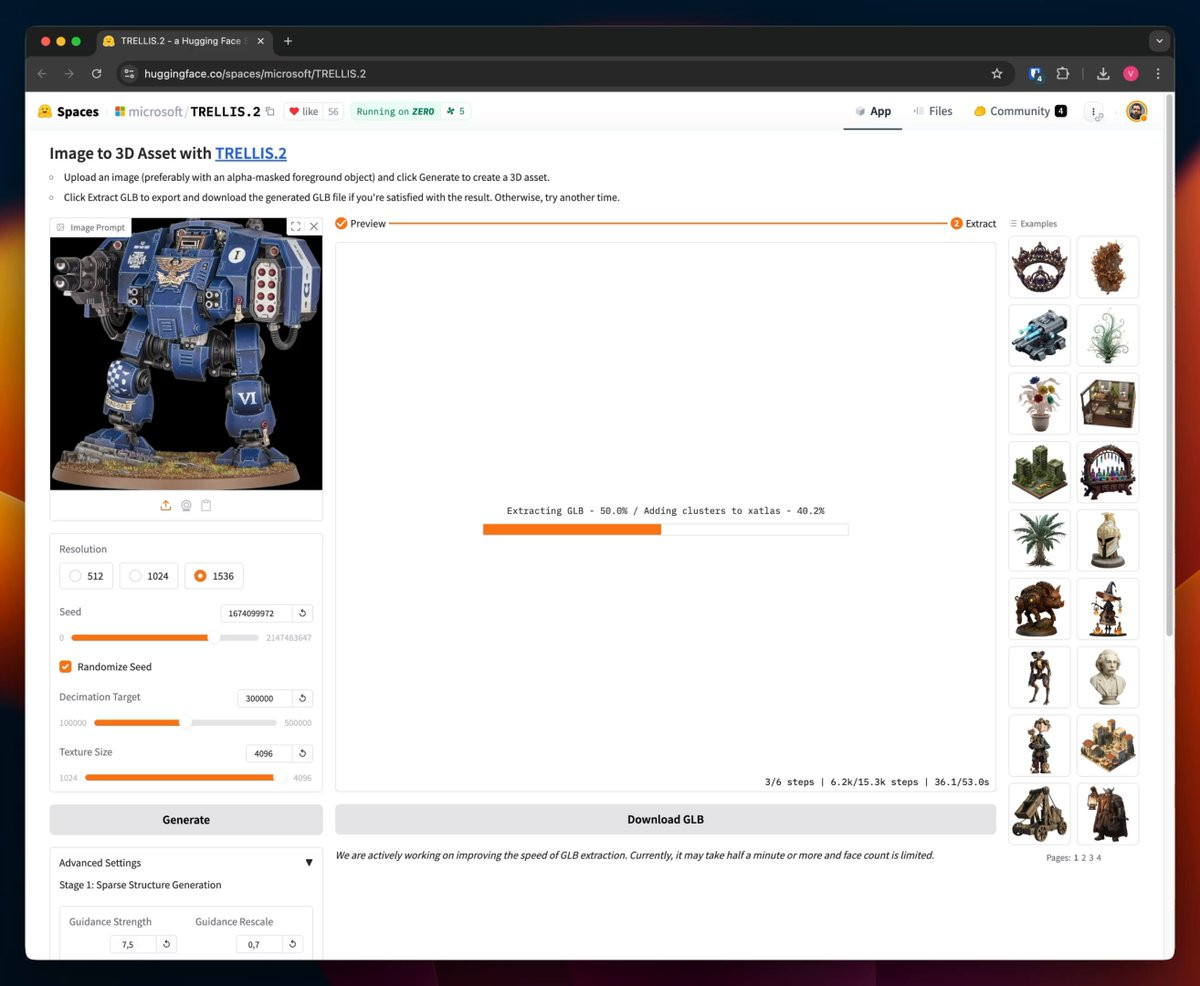Bookmark this page with the star icon
Image resolution: width=1200 pixels, height=986 pixels.
click(997, 73)
